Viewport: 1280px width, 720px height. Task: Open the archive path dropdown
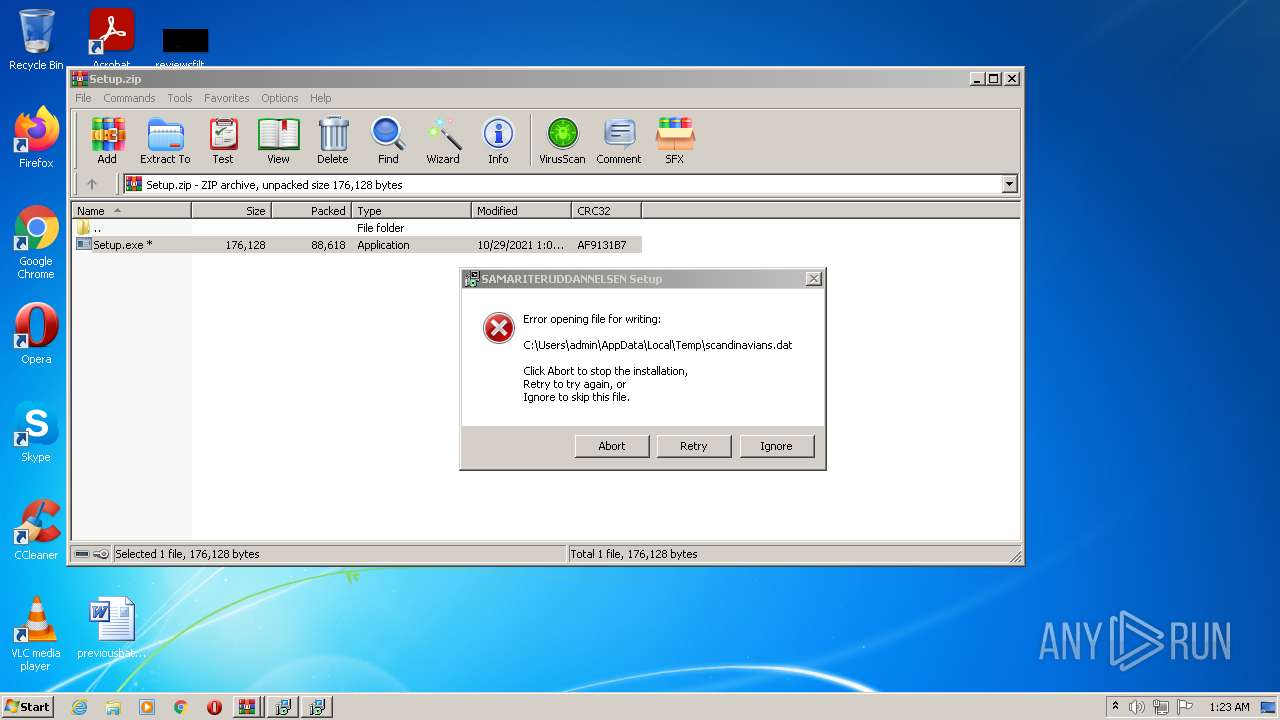point(1009,184)
